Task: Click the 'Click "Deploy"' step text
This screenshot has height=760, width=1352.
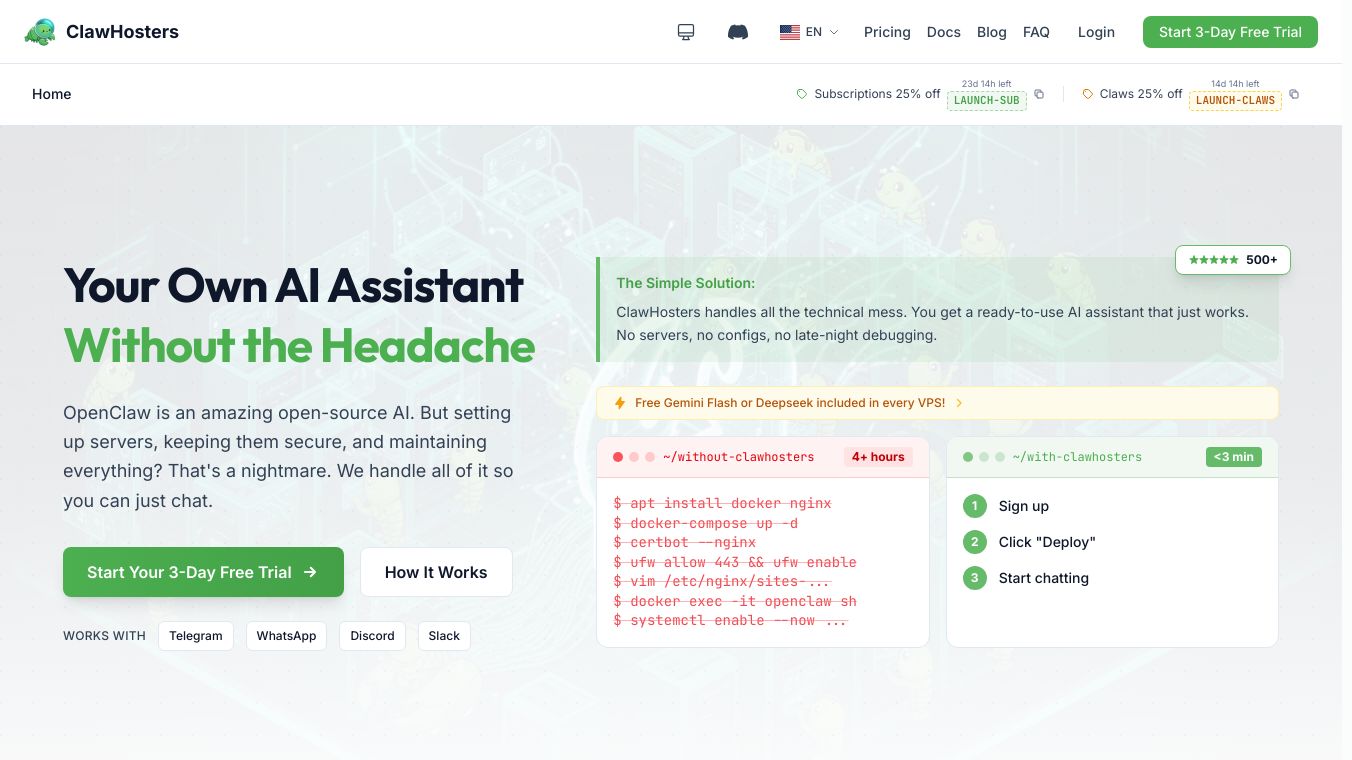Action: [1047, 542]
